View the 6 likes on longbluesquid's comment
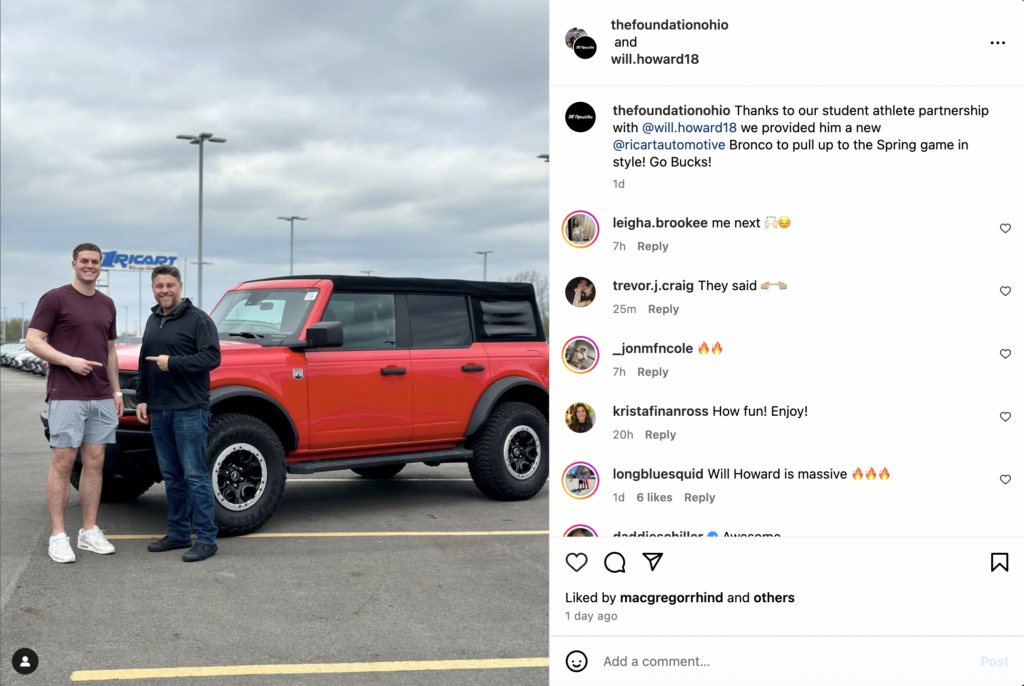 tap(654, 497)
